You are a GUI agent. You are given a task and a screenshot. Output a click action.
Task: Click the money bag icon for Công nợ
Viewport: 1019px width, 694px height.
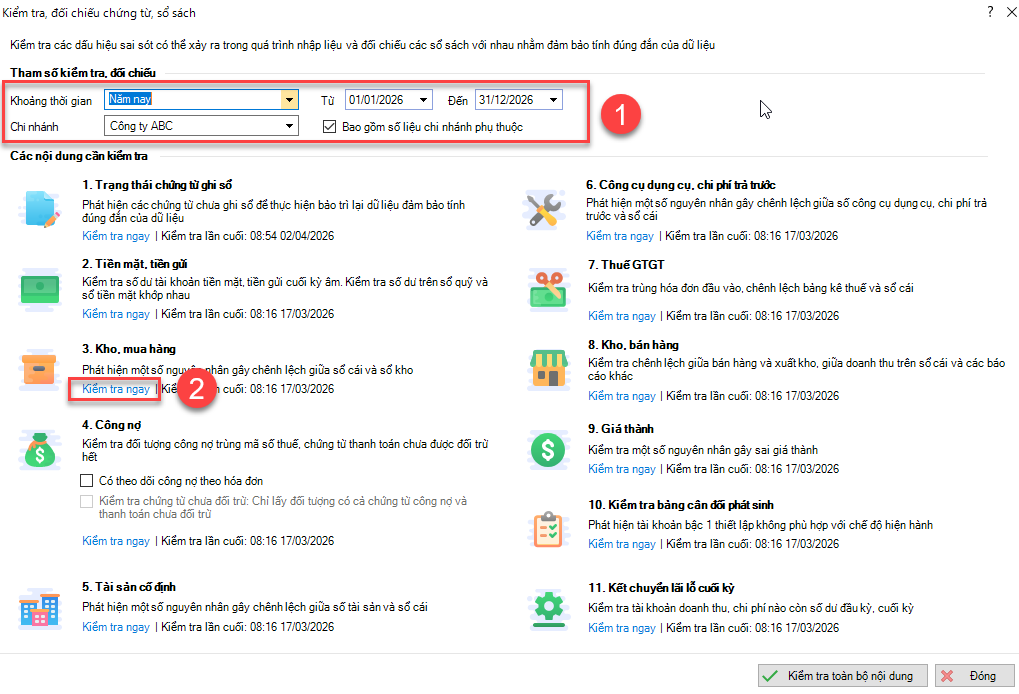point(40,450)
